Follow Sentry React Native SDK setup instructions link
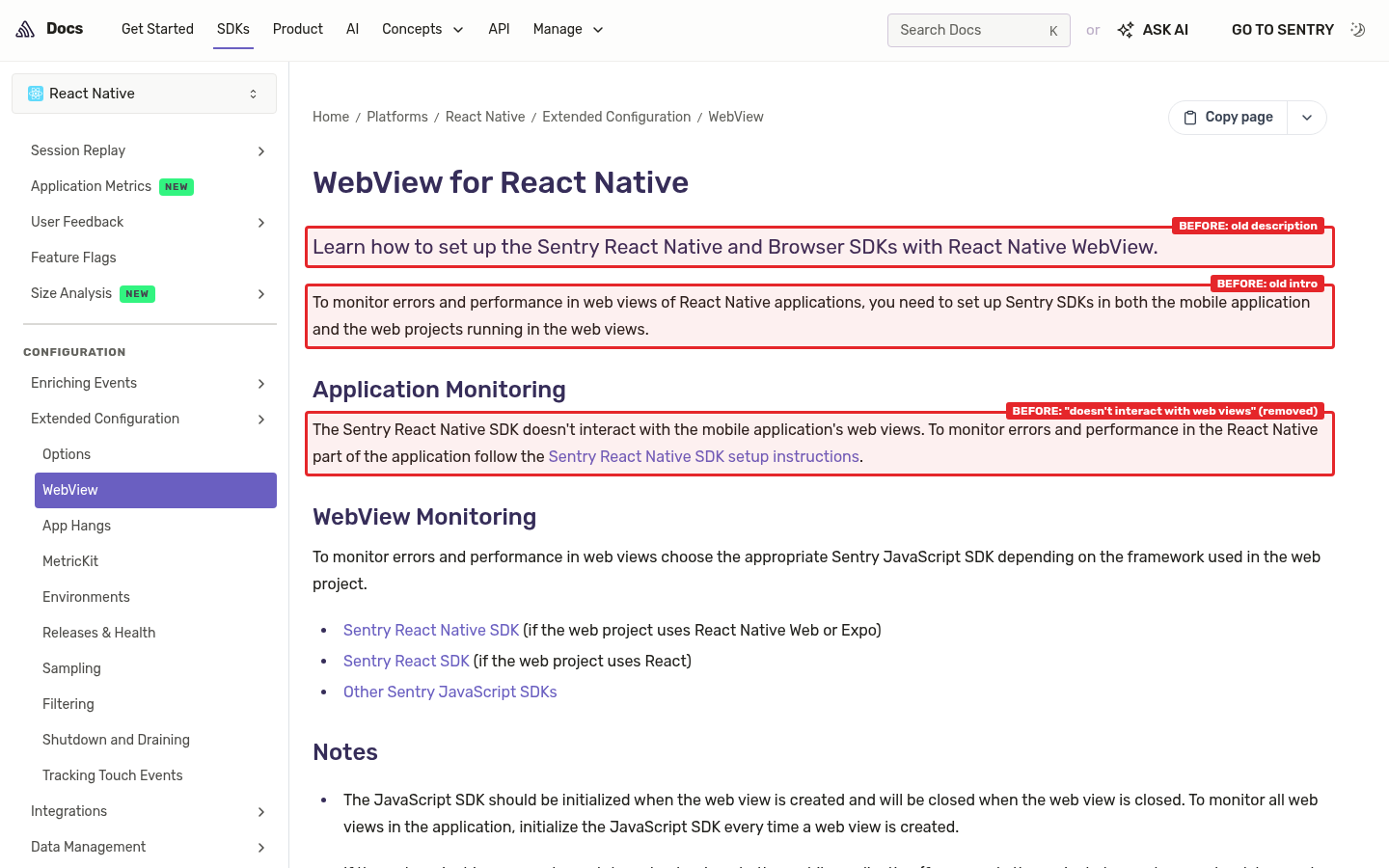Viewport: 1389px width, 868px height. click(704, 456)
